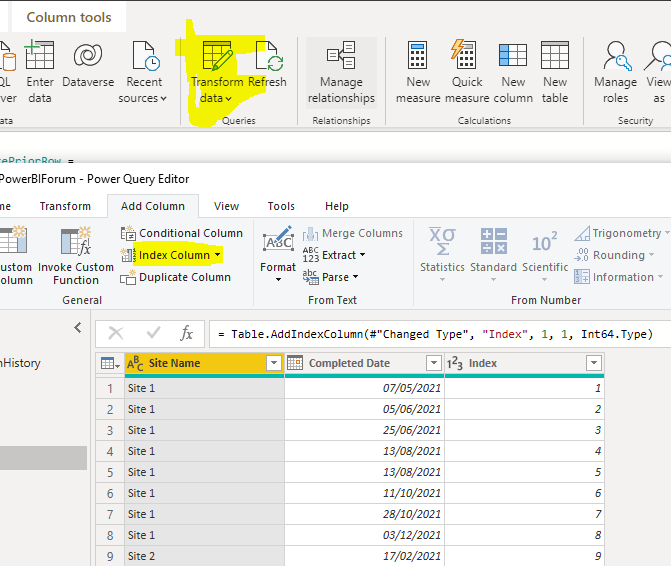Open the Information dropdown
The image size is (671, 566).
click(x=618, y=277)
